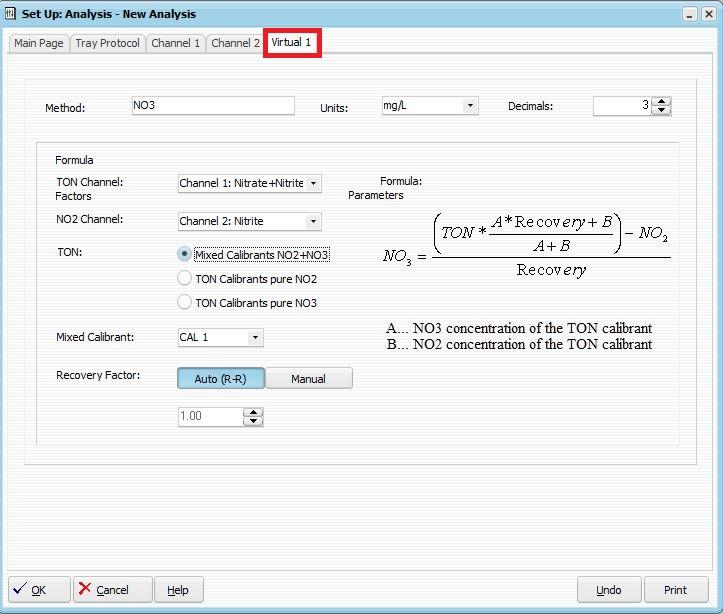This screenshot has width=723, height=614.
Task: Set Recovery Factor to Manual
Action: click(x=308, y=379)
